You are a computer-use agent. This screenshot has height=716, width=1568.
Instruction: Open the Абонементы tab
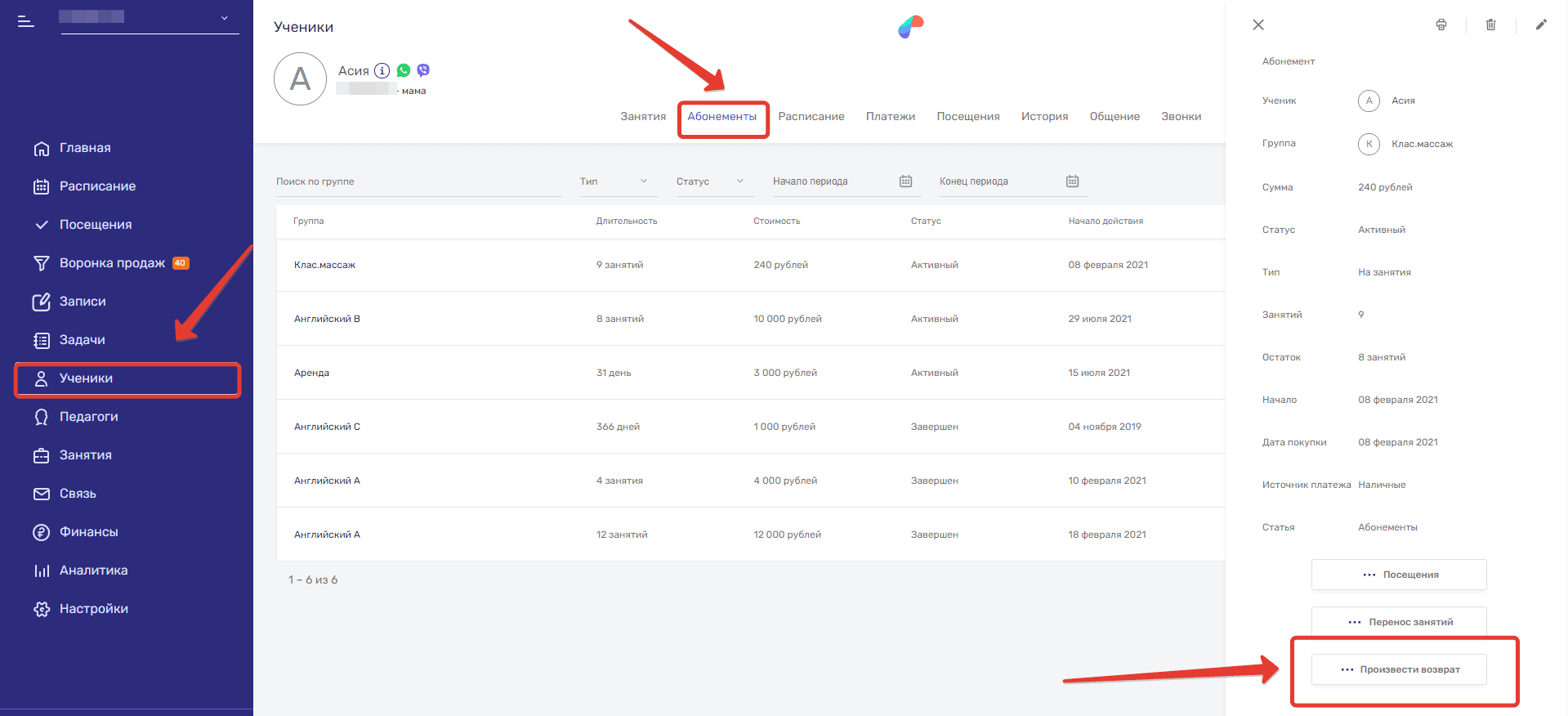(721, 117)
